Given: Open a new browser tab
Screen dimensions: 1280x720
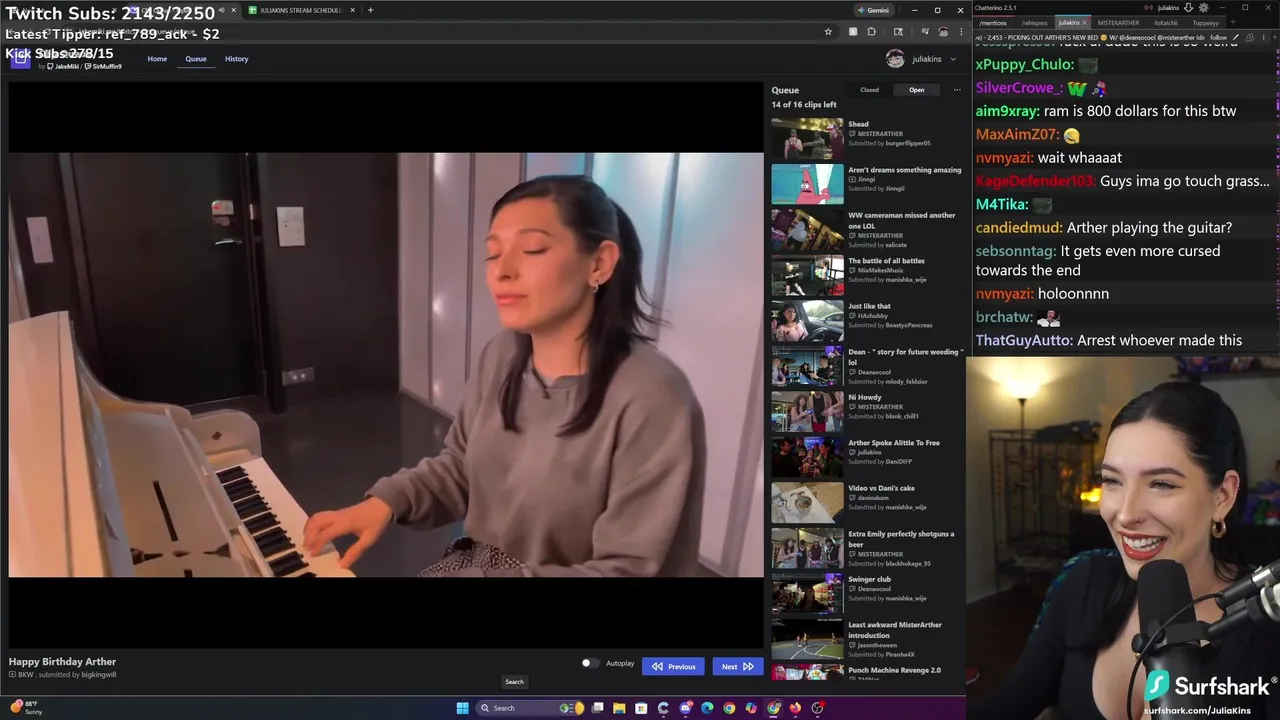Looking at the screenshot, I should (370, 10).
